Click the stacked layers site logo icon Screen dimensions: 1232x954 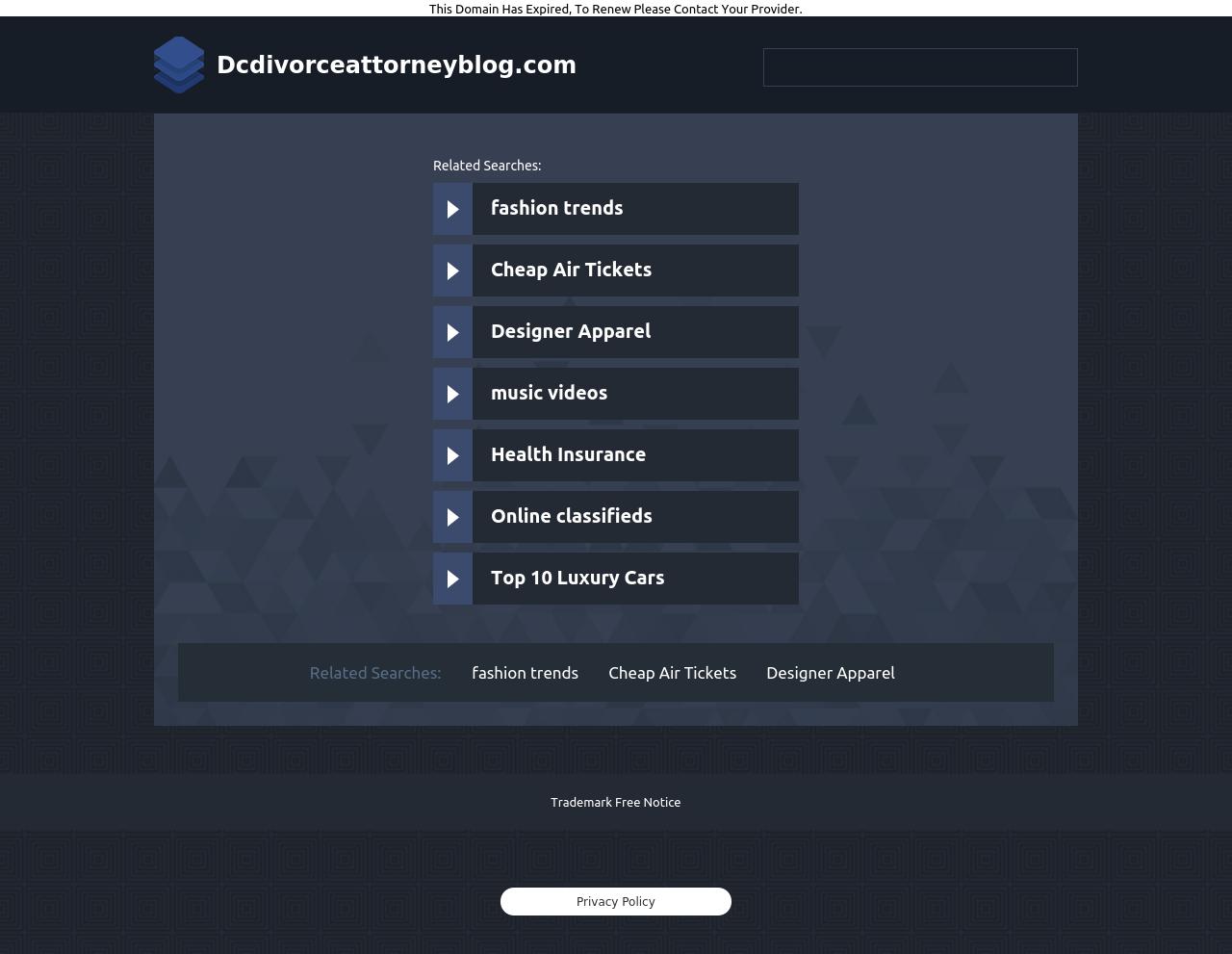point(179,64)
